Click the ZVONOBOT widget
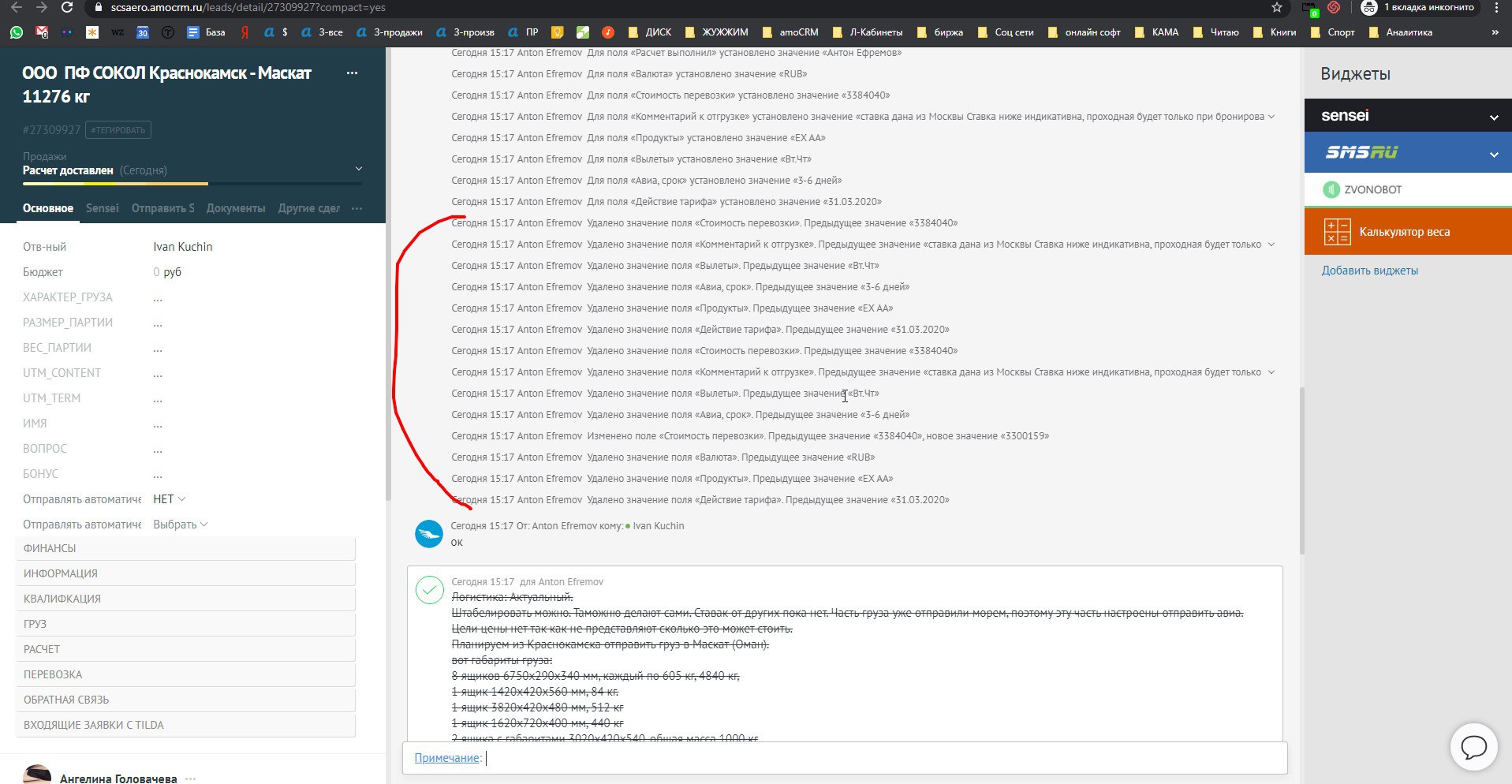This screenshot has width=1512, height=784. [1408, 189]
